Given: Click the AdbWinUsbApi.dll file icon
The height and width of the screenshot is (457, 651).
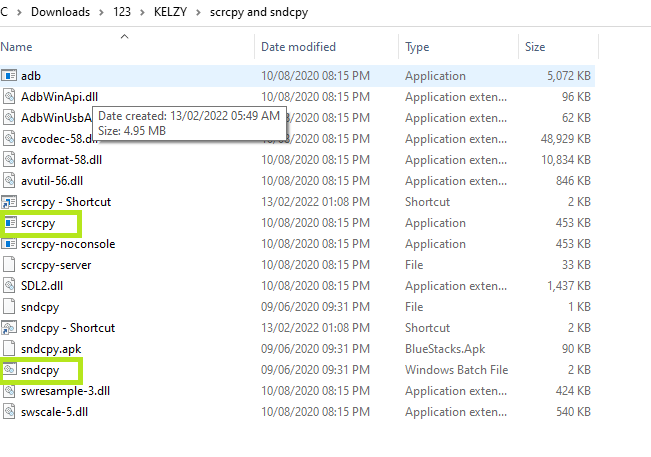Looking at the screenshot, I should 9,117.
